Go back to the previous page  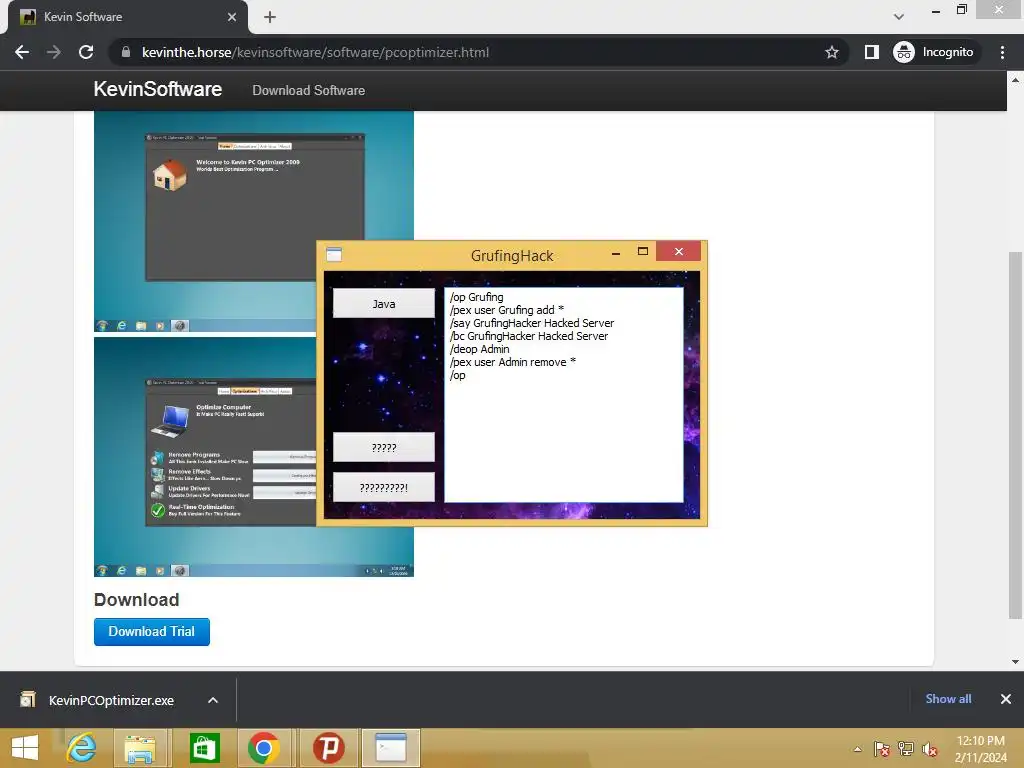coord(22,52)
